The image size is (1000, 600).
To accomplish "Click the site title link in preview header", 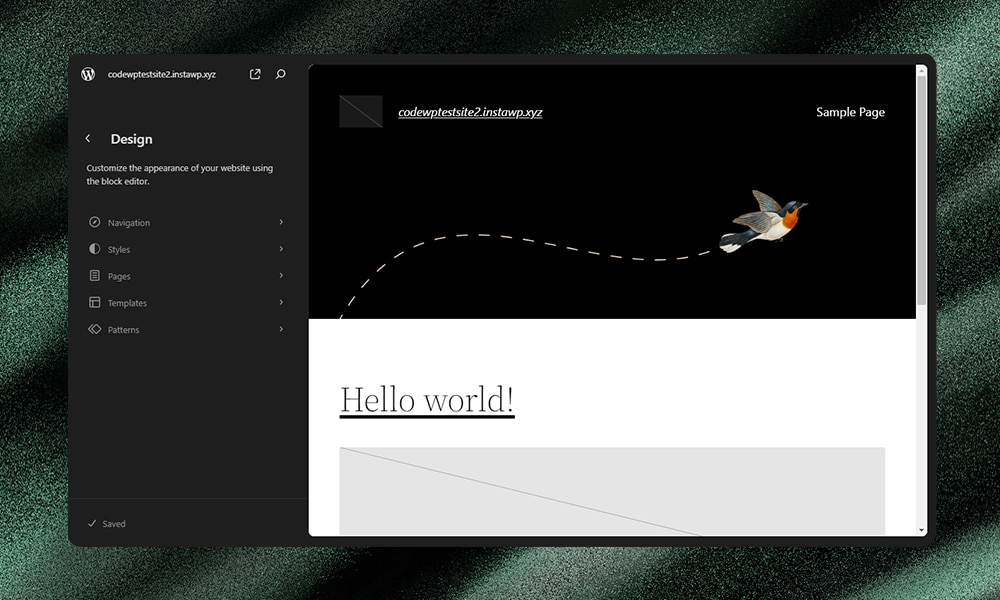I will [470, 111].
